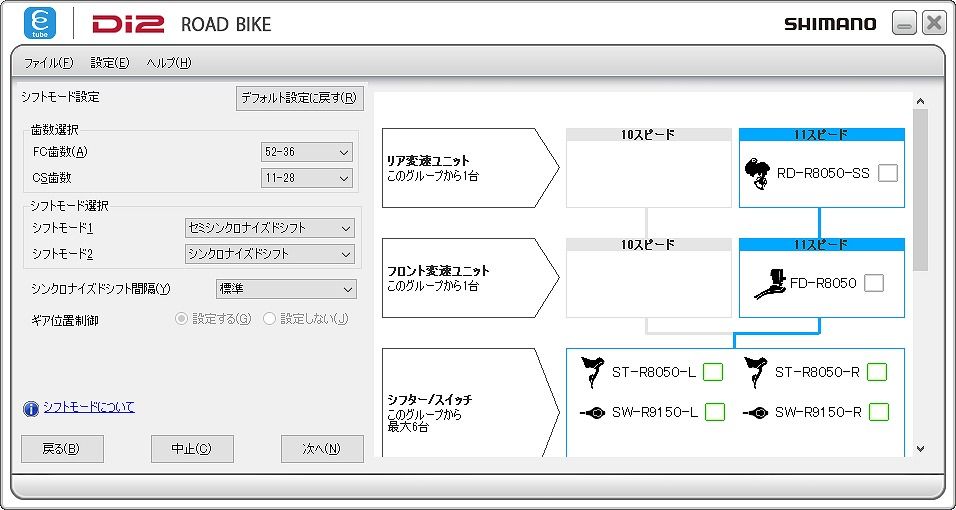Click the SW-R9150-L switch icon
Screen dimensions: 956x510
click(x=593, y=413)
